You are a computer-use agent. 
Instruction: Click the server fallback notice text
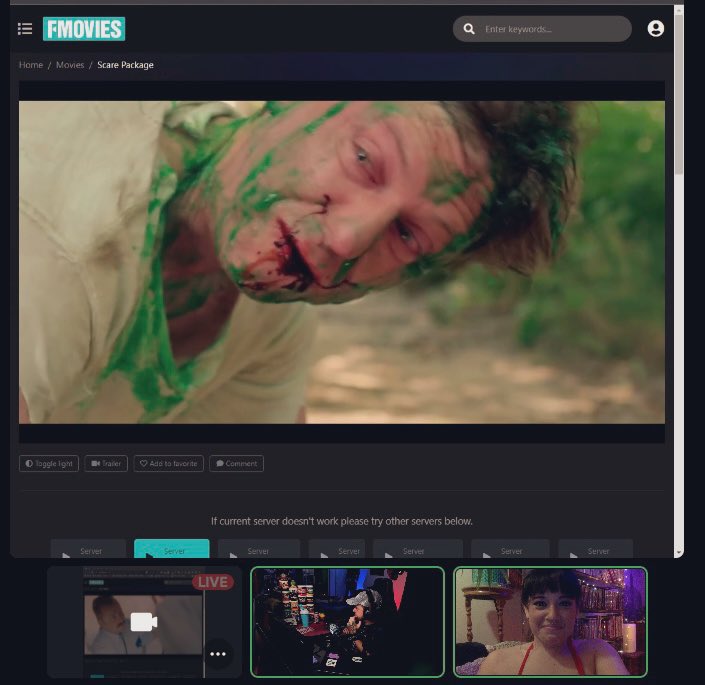tap(342, 521)
